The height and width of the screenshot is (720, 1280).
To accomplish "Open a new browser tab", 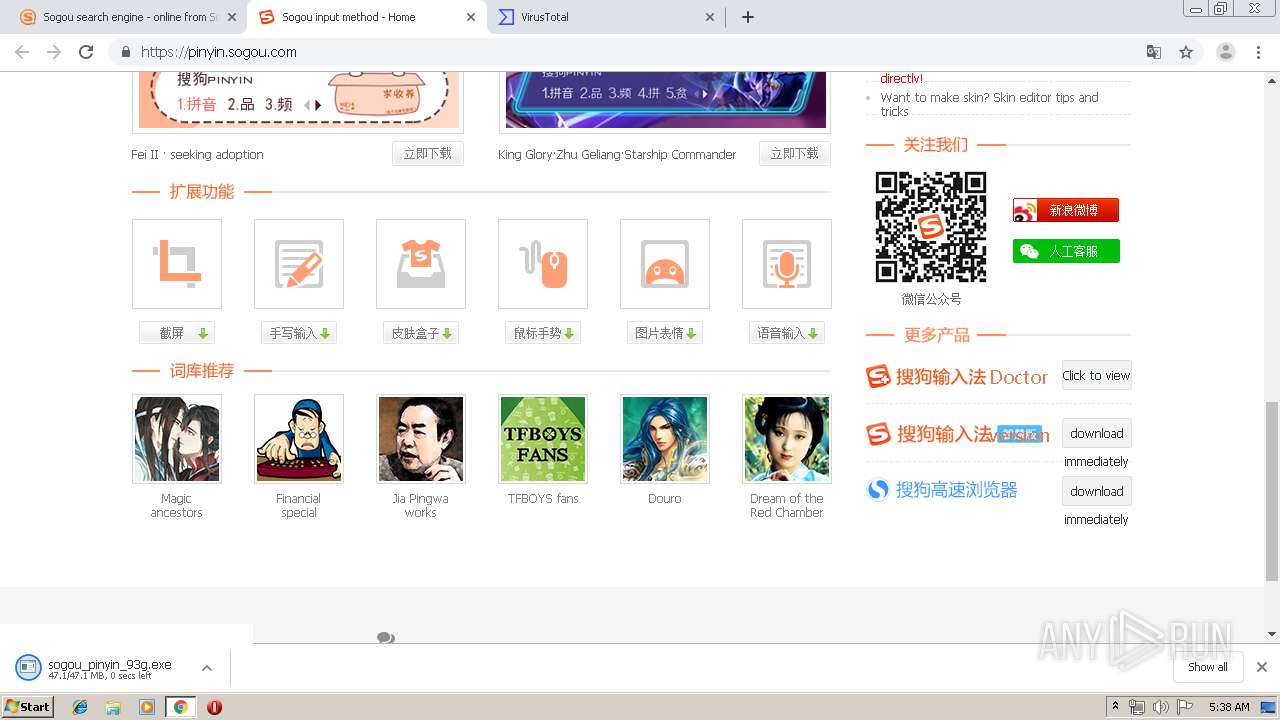I will (747, 17).
